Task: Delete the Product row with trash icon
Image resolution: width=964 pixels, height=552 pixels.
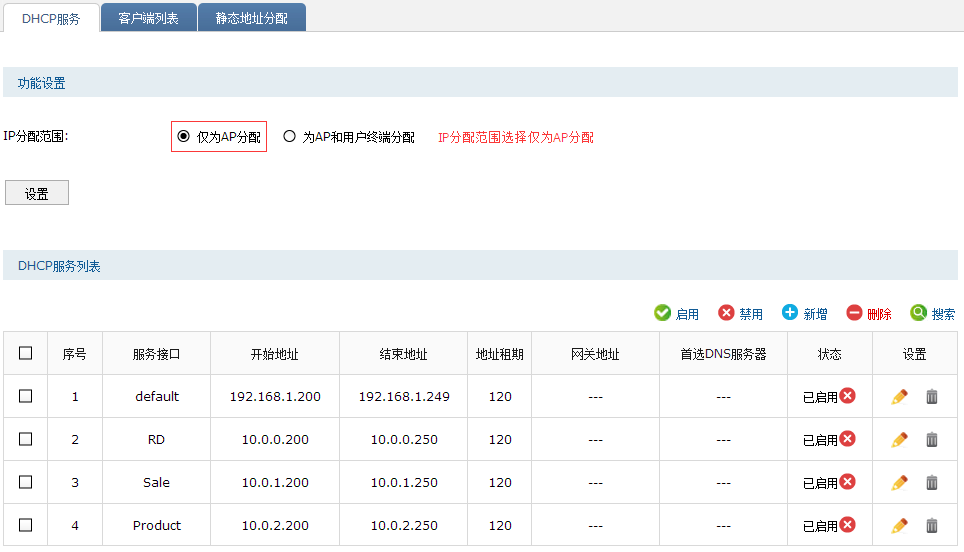Action: tap(932, 526)
